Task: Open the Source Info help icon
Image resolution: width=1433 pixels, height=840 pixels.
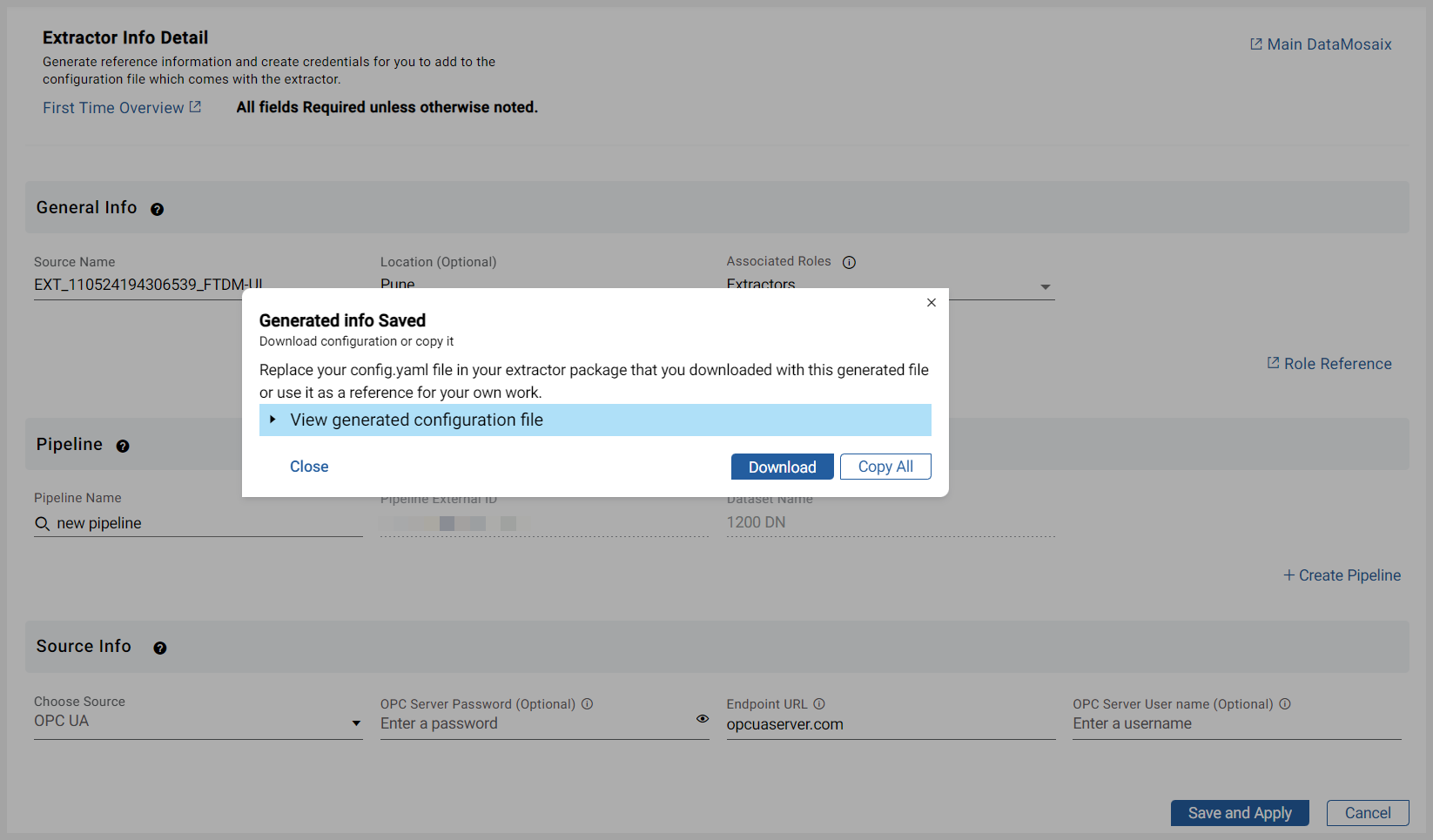Action: pos(159,648)
